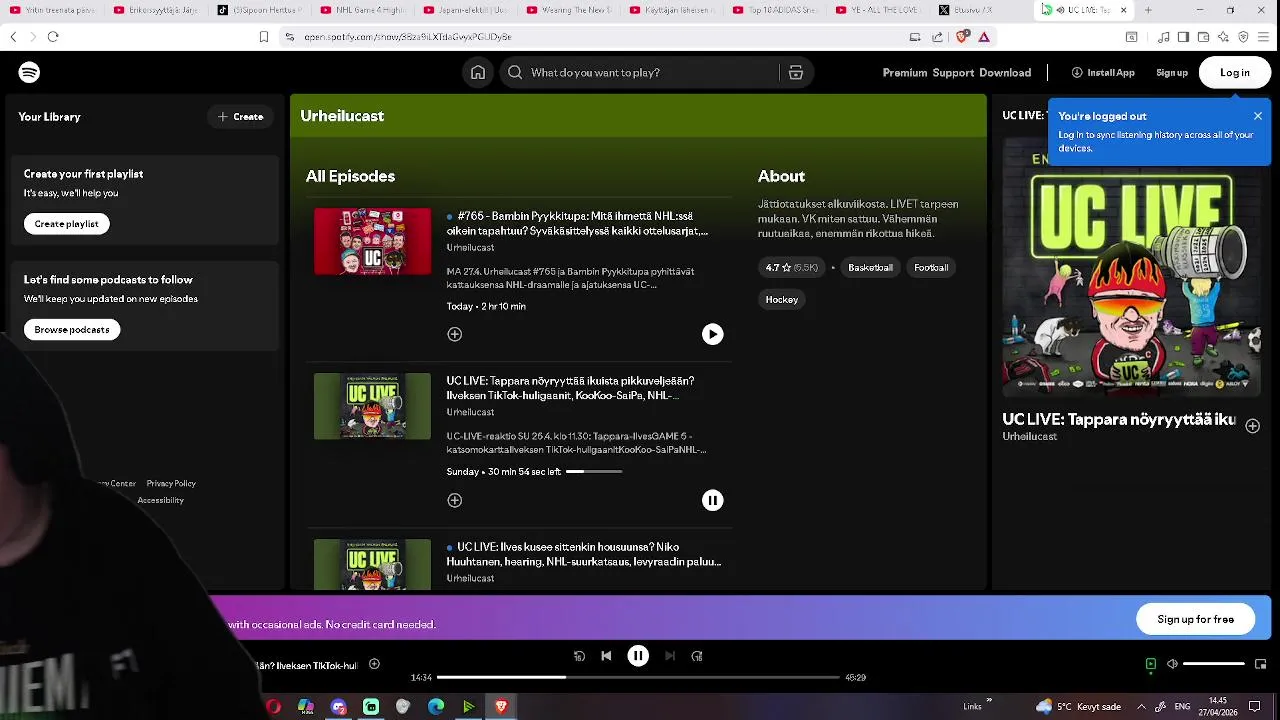Open Urheilucast link under now playing title
1280x720 pixels.
coord(1030,437)
